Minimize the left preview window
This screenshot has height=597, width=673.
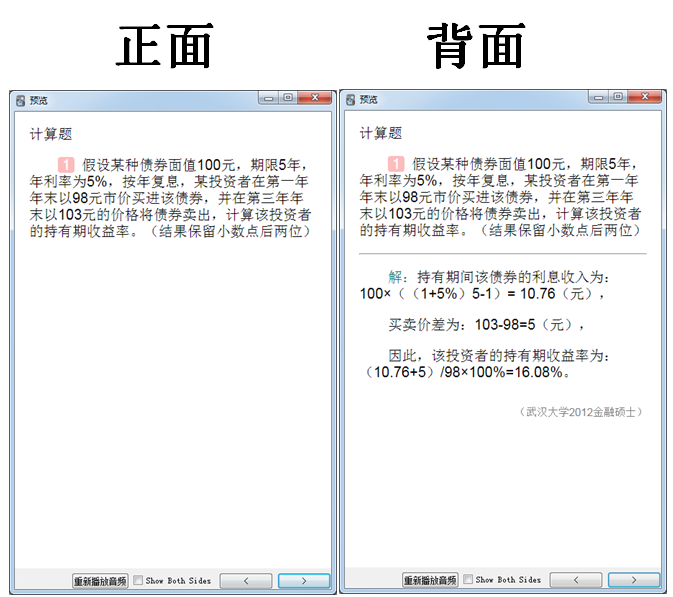(x=269, y=98)
